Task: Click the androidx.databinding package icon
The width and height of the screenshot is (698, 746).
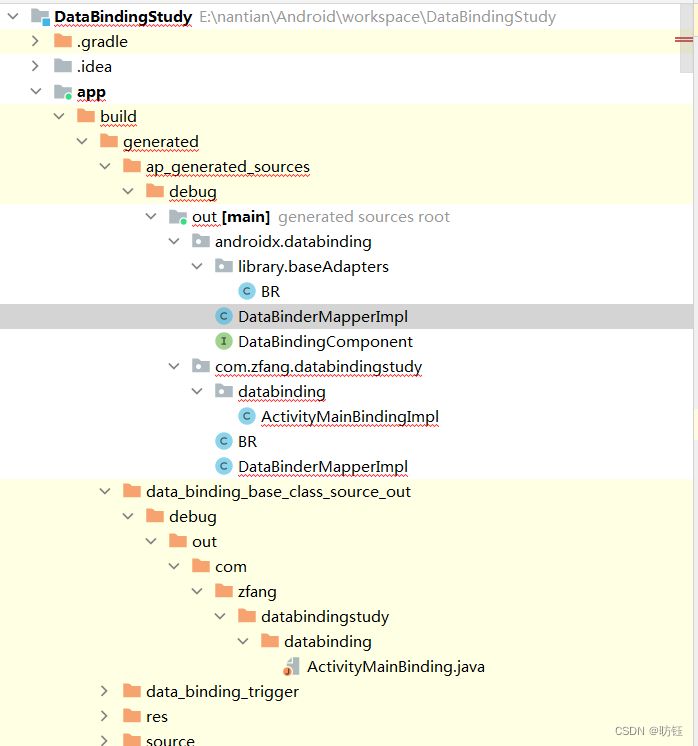Action: (200, 242)
